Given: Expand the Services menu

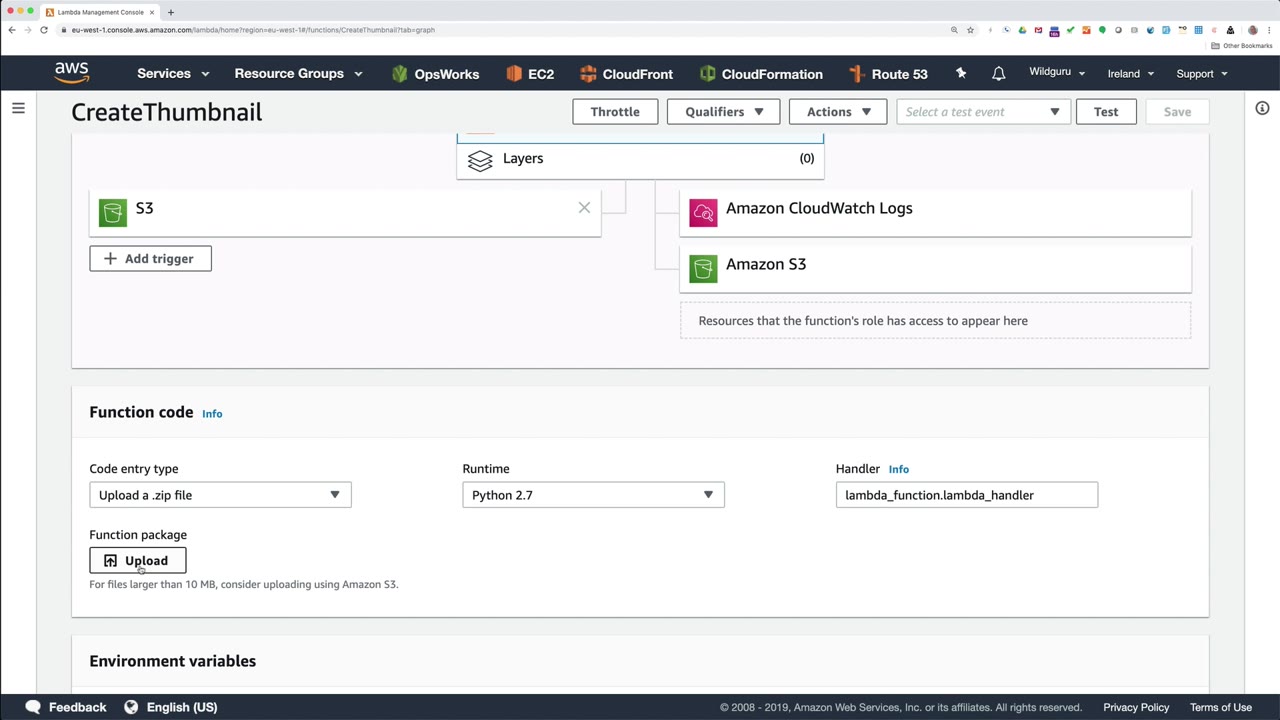Looking at the screenshot, I should pos(173,74).
